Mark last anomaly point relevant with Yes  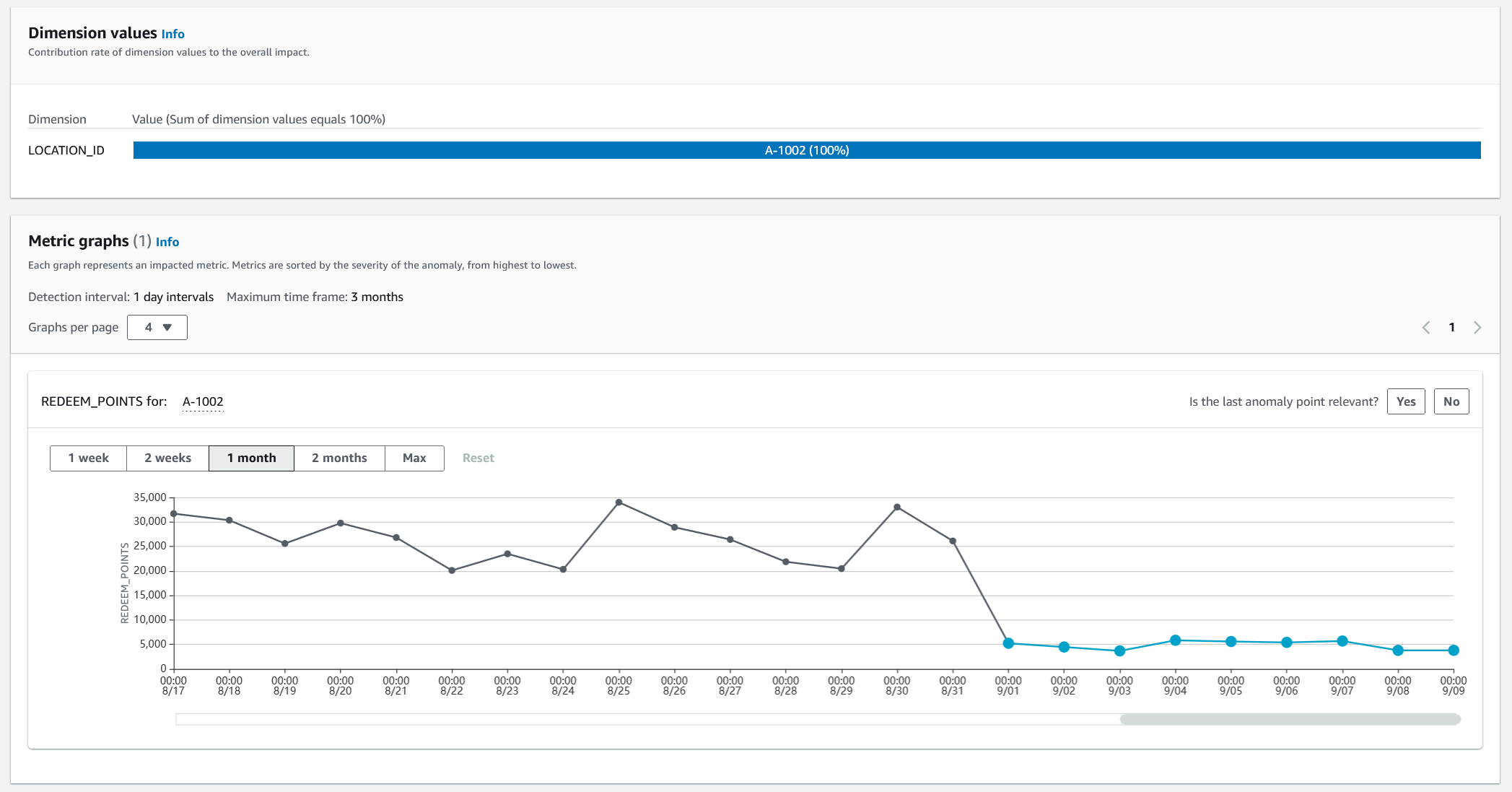1405,401
